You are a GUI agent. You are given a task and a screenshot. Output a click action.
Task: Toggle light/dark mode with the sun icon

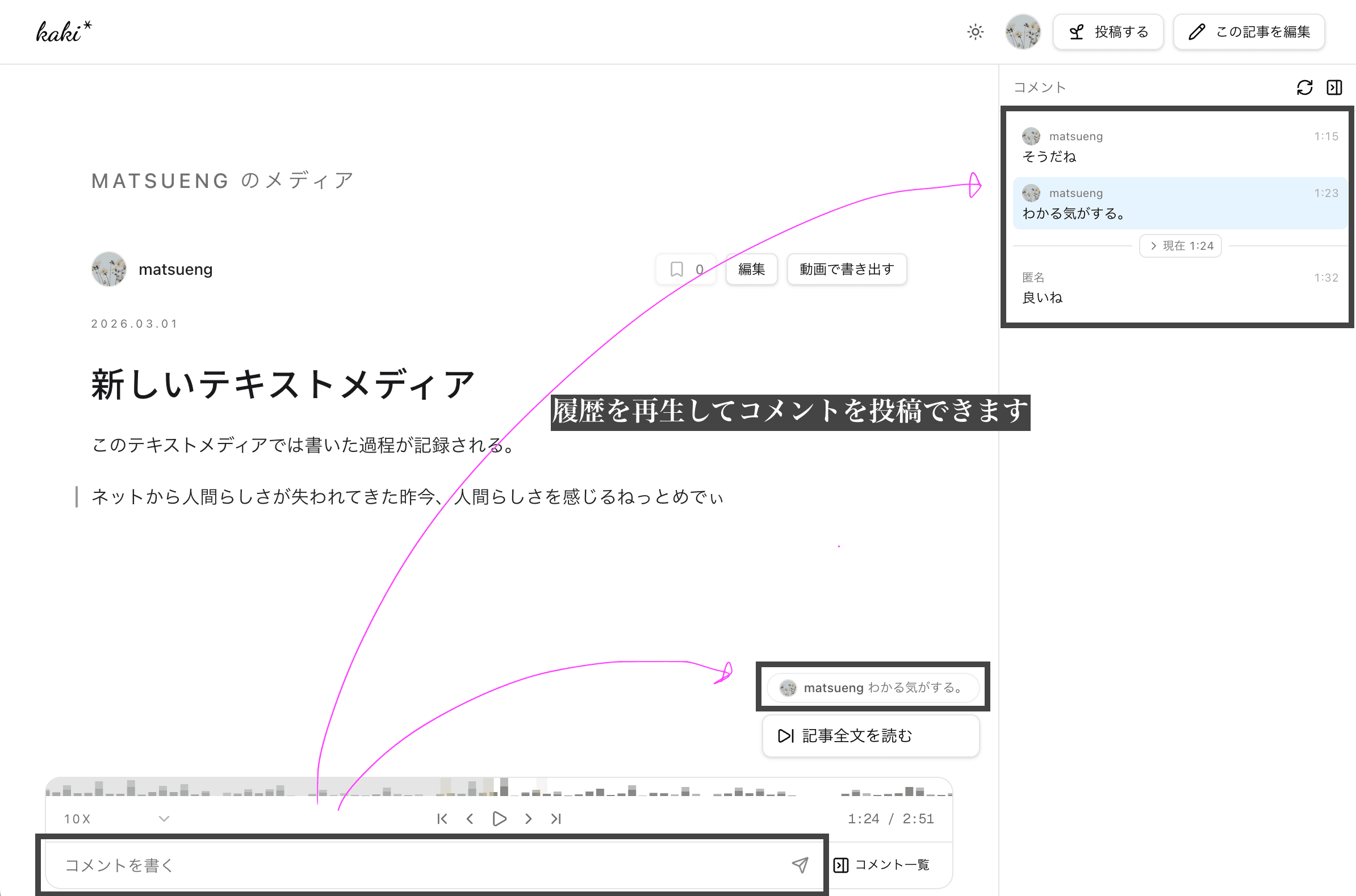(975, 32)
